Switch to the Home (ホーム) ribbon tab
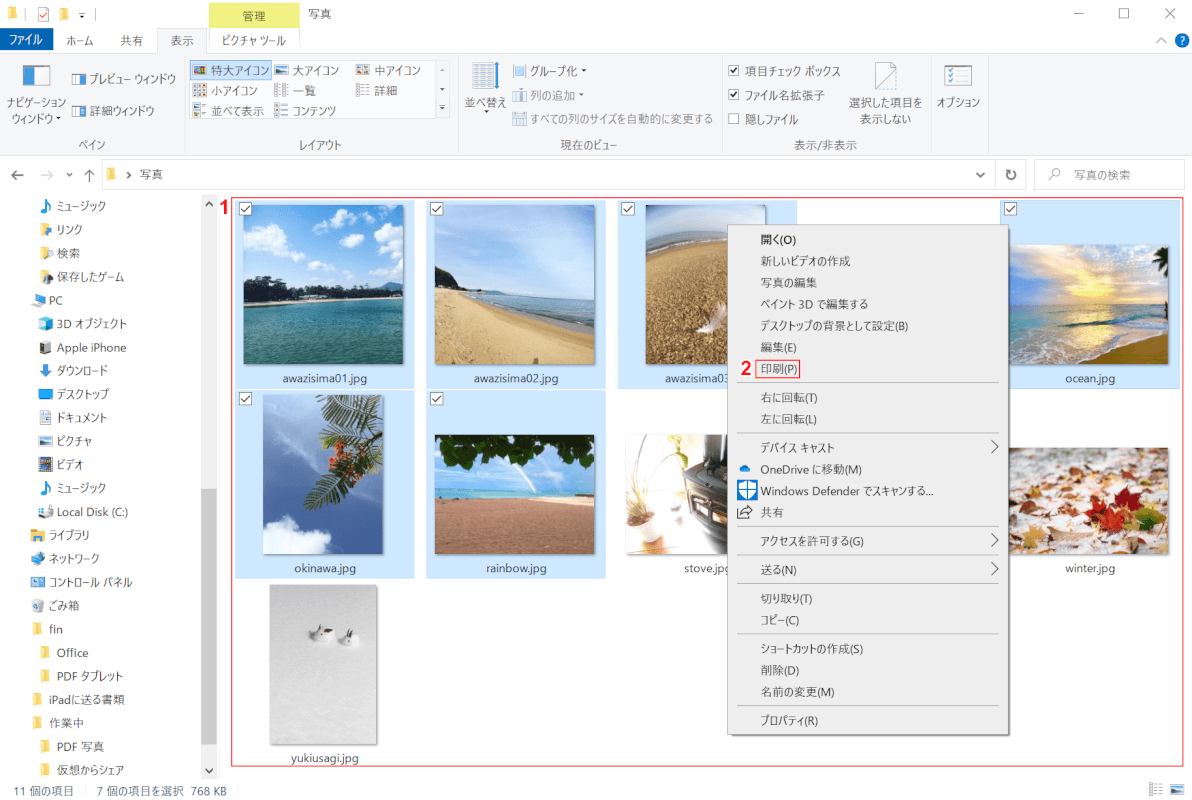The image size is (1192, 800). click(x=80, y=41)
